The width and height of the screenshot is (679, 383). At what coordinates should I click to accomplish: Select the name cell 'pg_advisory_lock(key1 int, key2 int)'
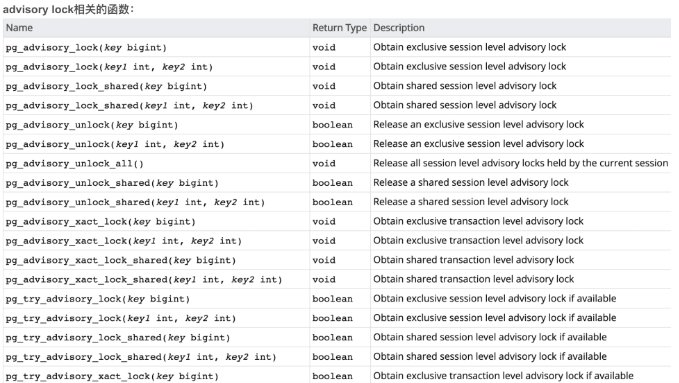pos(109,67)
